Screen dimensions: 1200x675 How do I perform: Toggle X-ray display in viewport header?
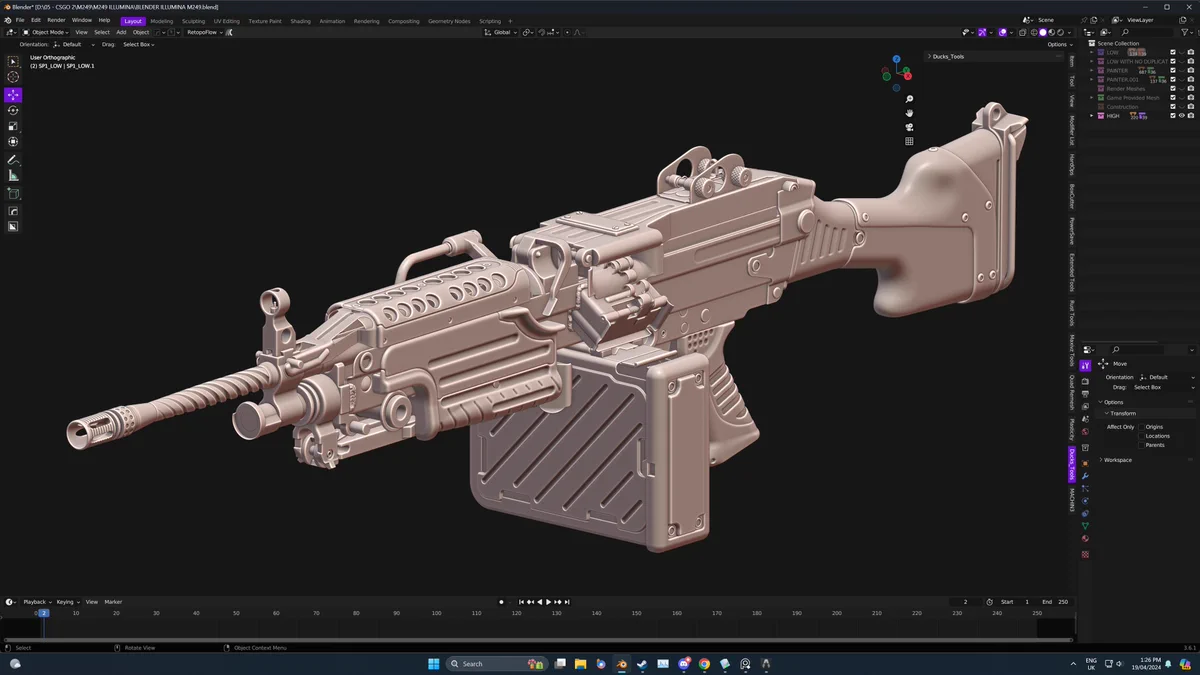pyautogui.click(x=1022, y=32)
